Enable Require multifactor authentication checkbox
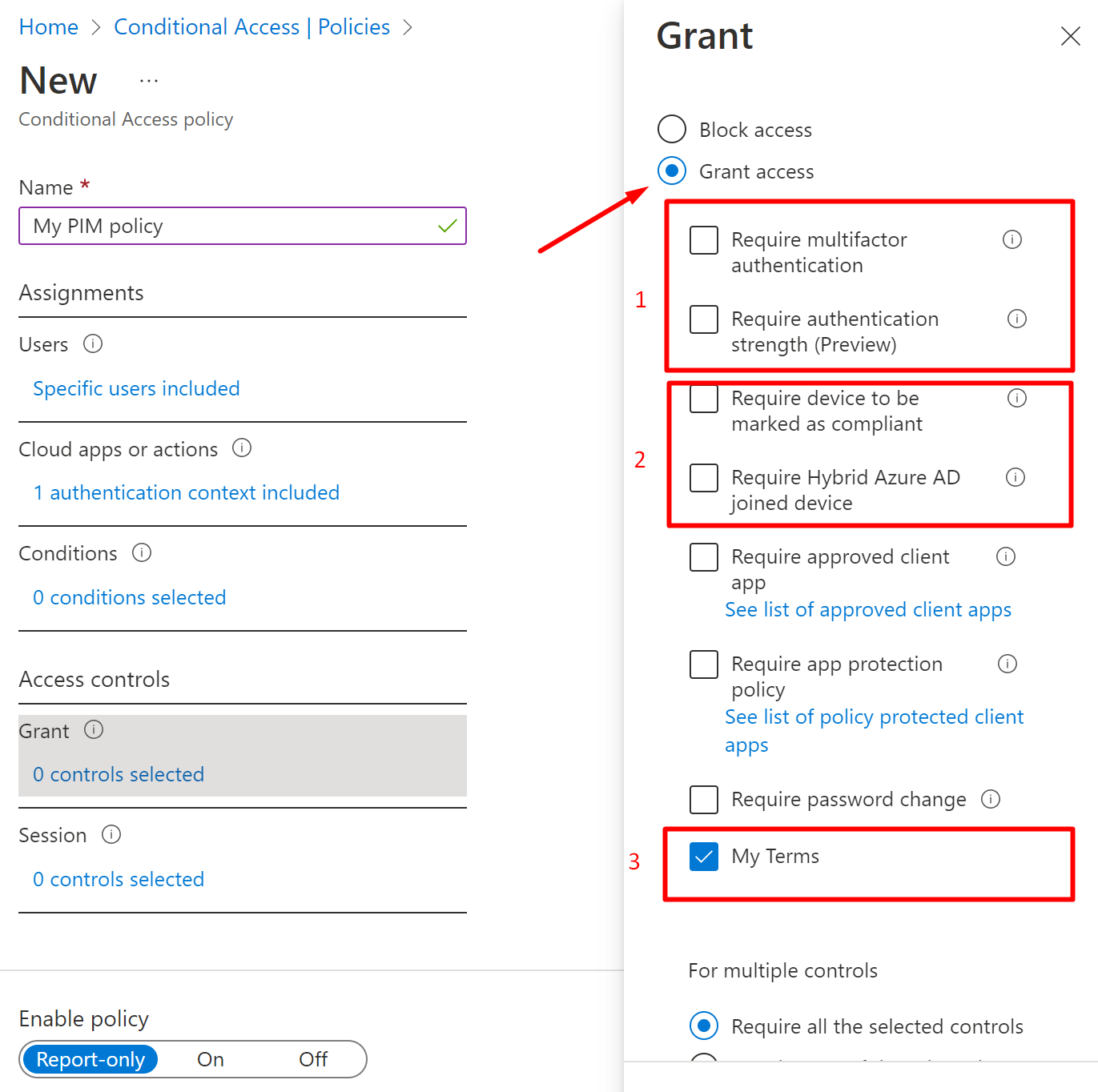This screenshot has height=1092, width=1098. pos(704,240)
